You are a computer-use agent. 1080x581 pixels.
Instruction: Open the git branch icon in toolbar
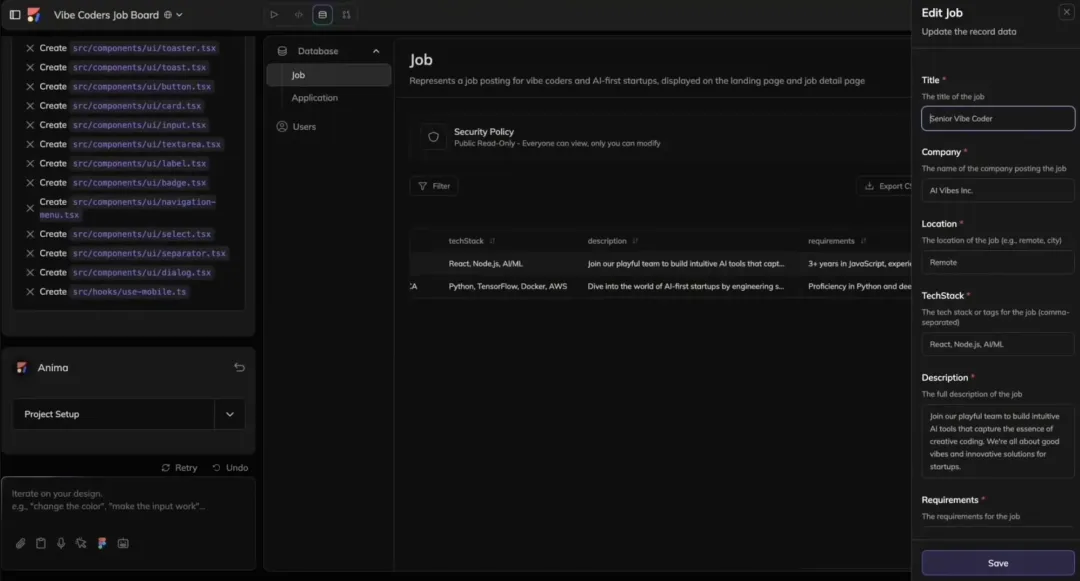coord(346,14)
